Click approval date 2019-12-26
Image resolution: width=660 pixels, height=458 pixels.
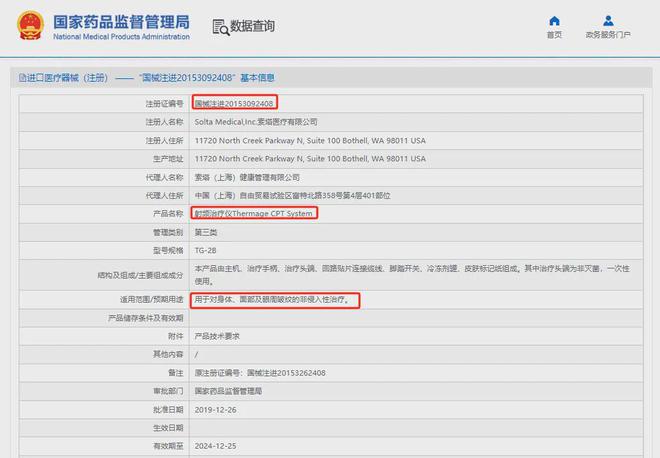(x=214, y=410)
